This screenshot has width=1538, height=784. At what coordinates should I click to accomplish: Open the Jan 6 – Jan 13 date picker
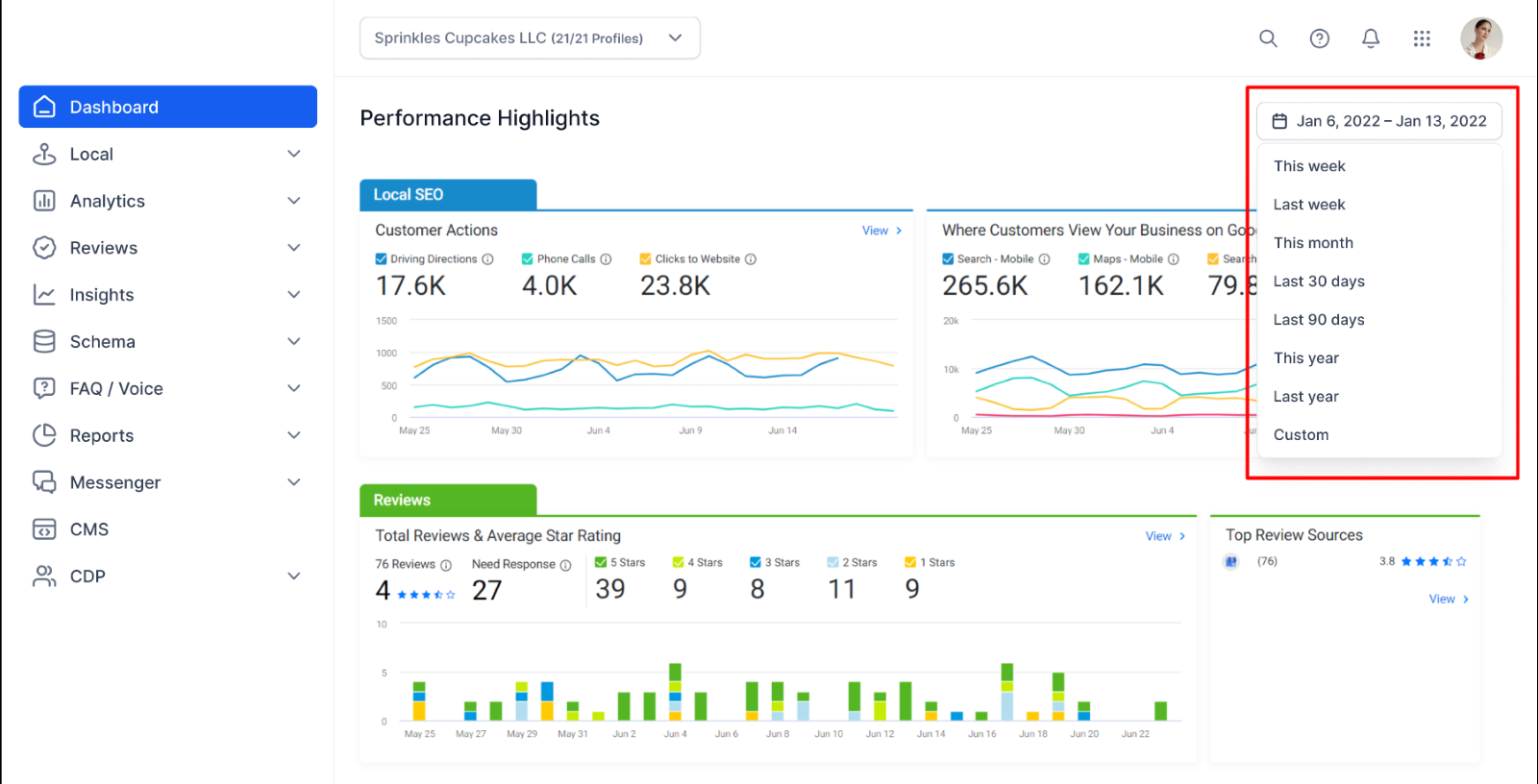tap(1379, 121)
